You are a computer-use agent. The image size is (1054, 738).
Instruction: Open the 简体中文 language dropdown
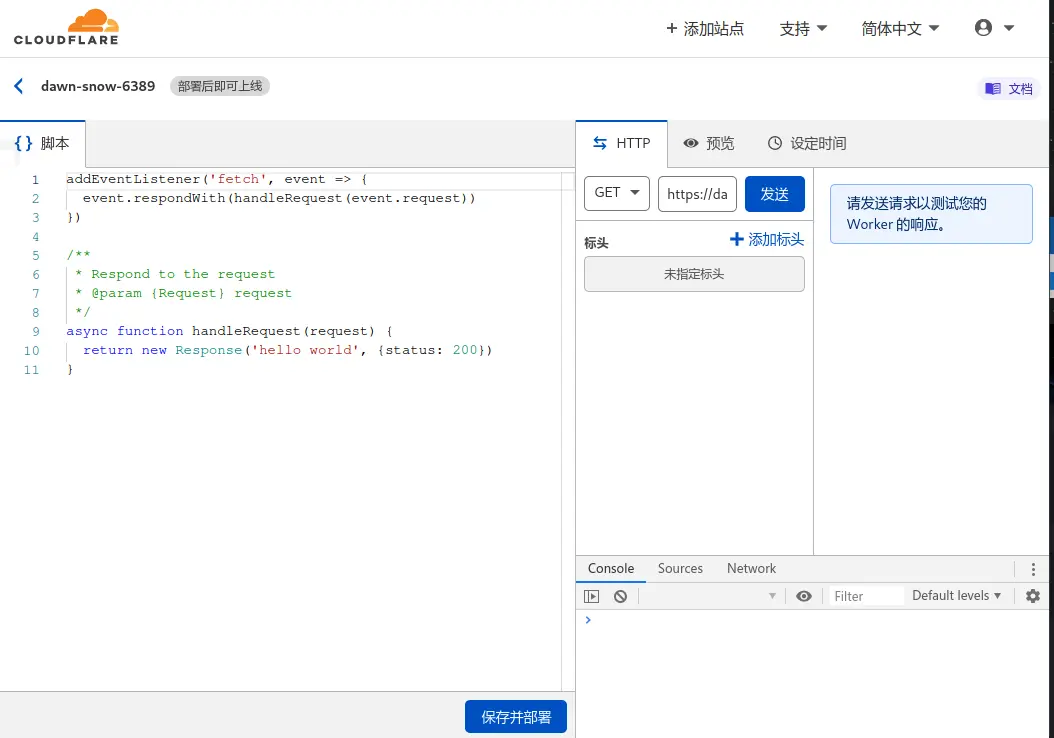tap(900, 29)
